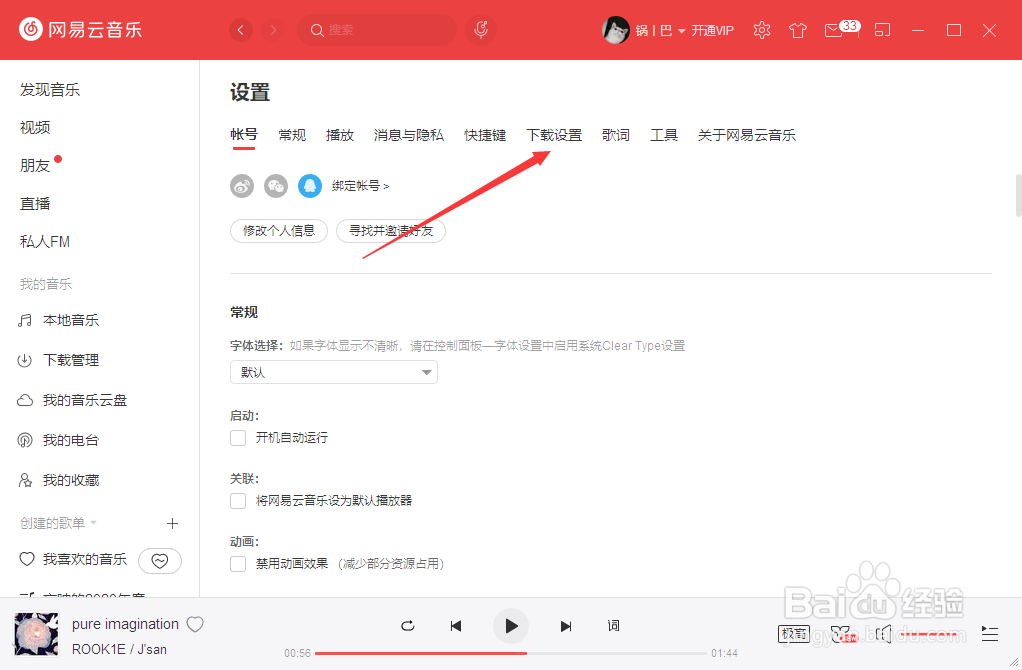Open 发现音乐 in sidebar
1022x670 pixels.
point(50,90)
